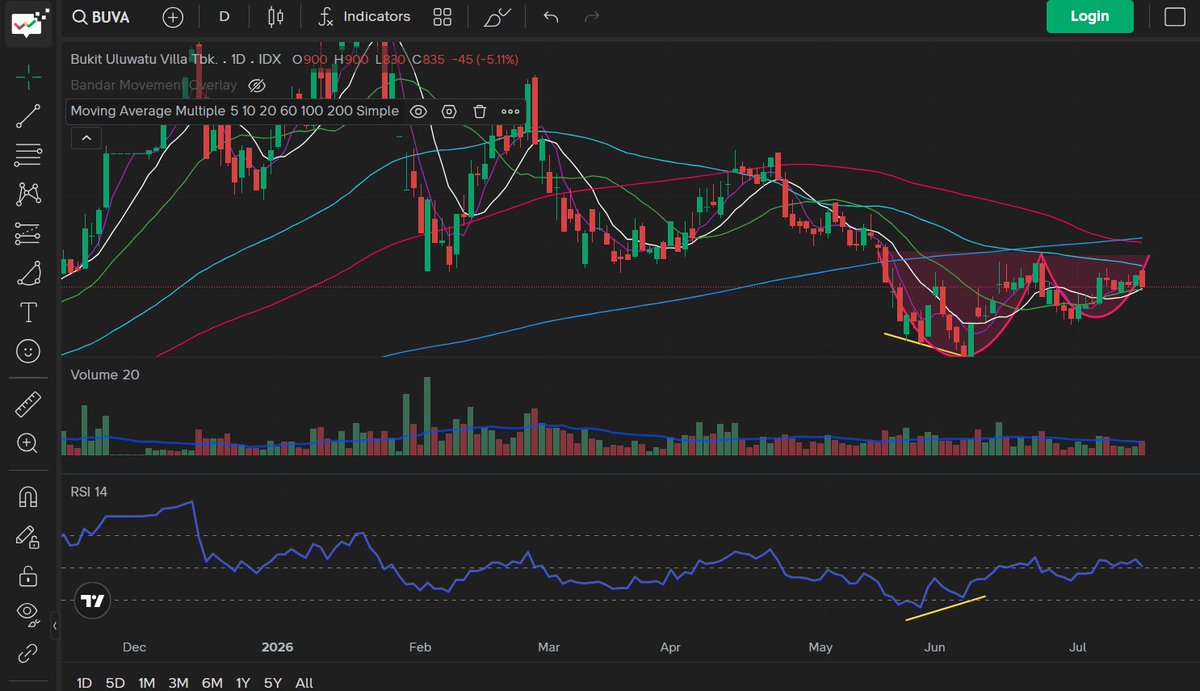
Task: Click the Jun label on time axis
Action: (x=935, y=647)
